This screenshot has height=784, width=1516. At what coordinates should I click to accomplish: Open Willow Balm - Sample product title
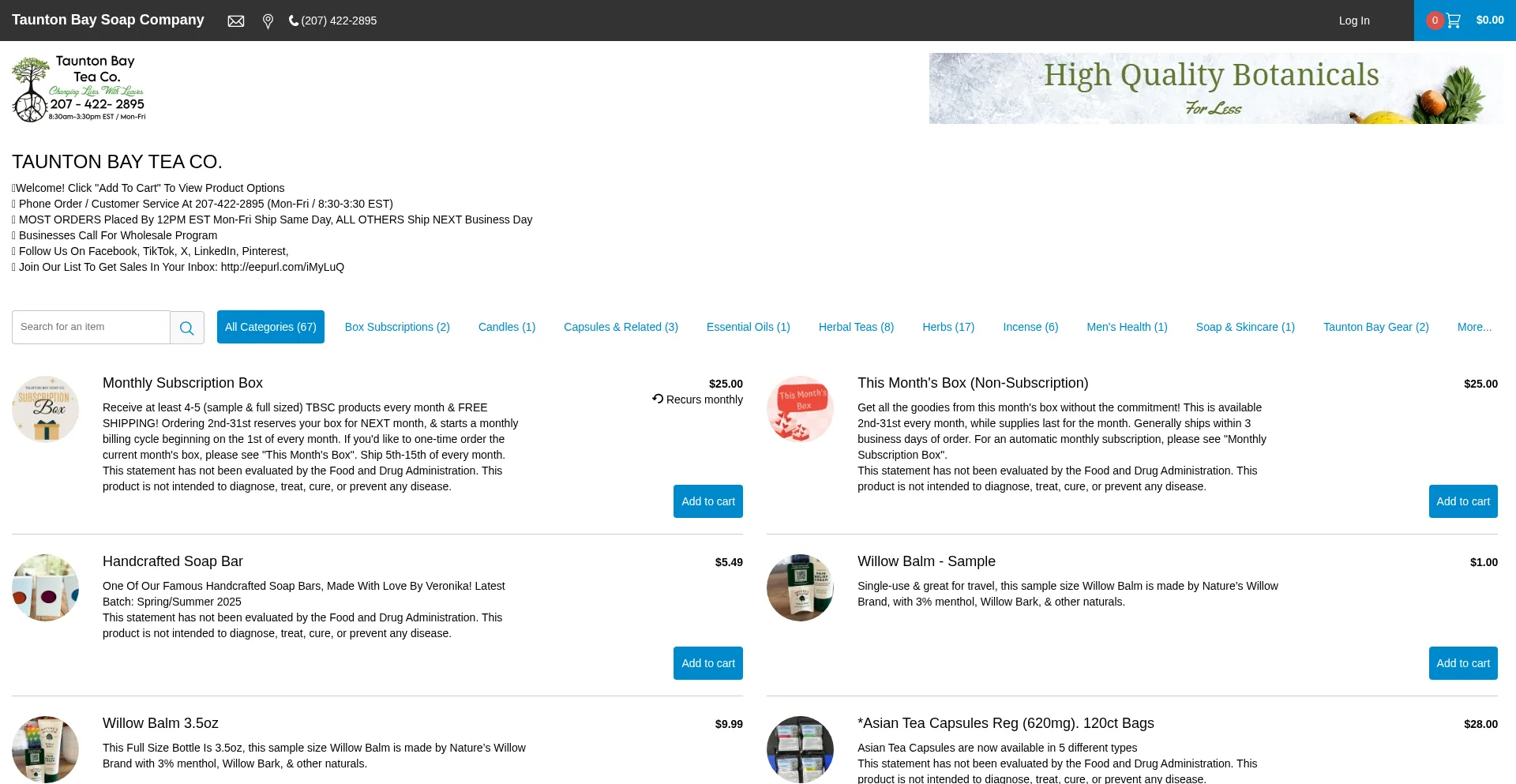pyautogui.click(x=926, y=561)
